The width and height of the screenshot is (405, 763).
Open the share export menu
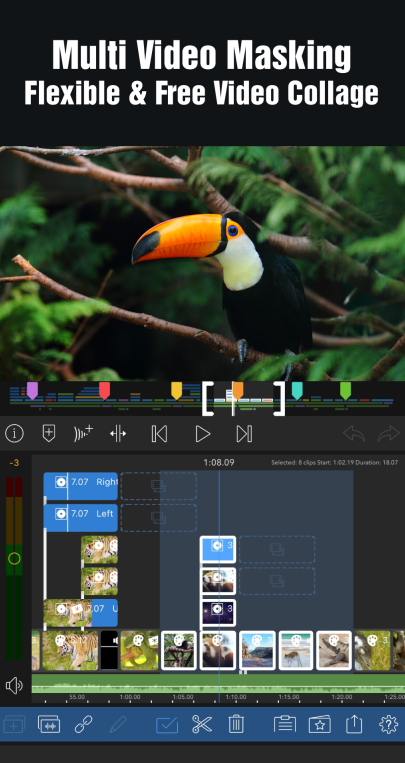pyautogui.click(x=354, y=724)
